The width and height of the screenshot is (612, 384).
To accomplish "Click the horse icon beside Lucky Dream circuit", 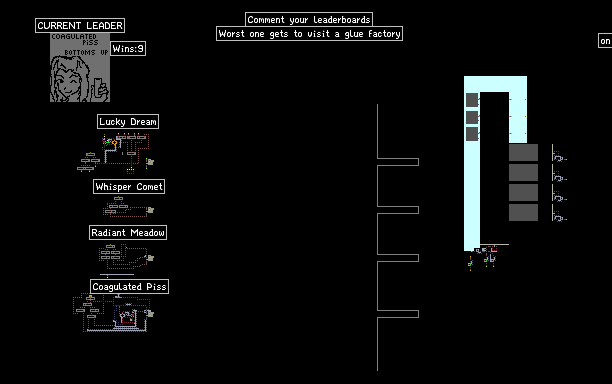I will pyautogui.click(x=150, y=162).
